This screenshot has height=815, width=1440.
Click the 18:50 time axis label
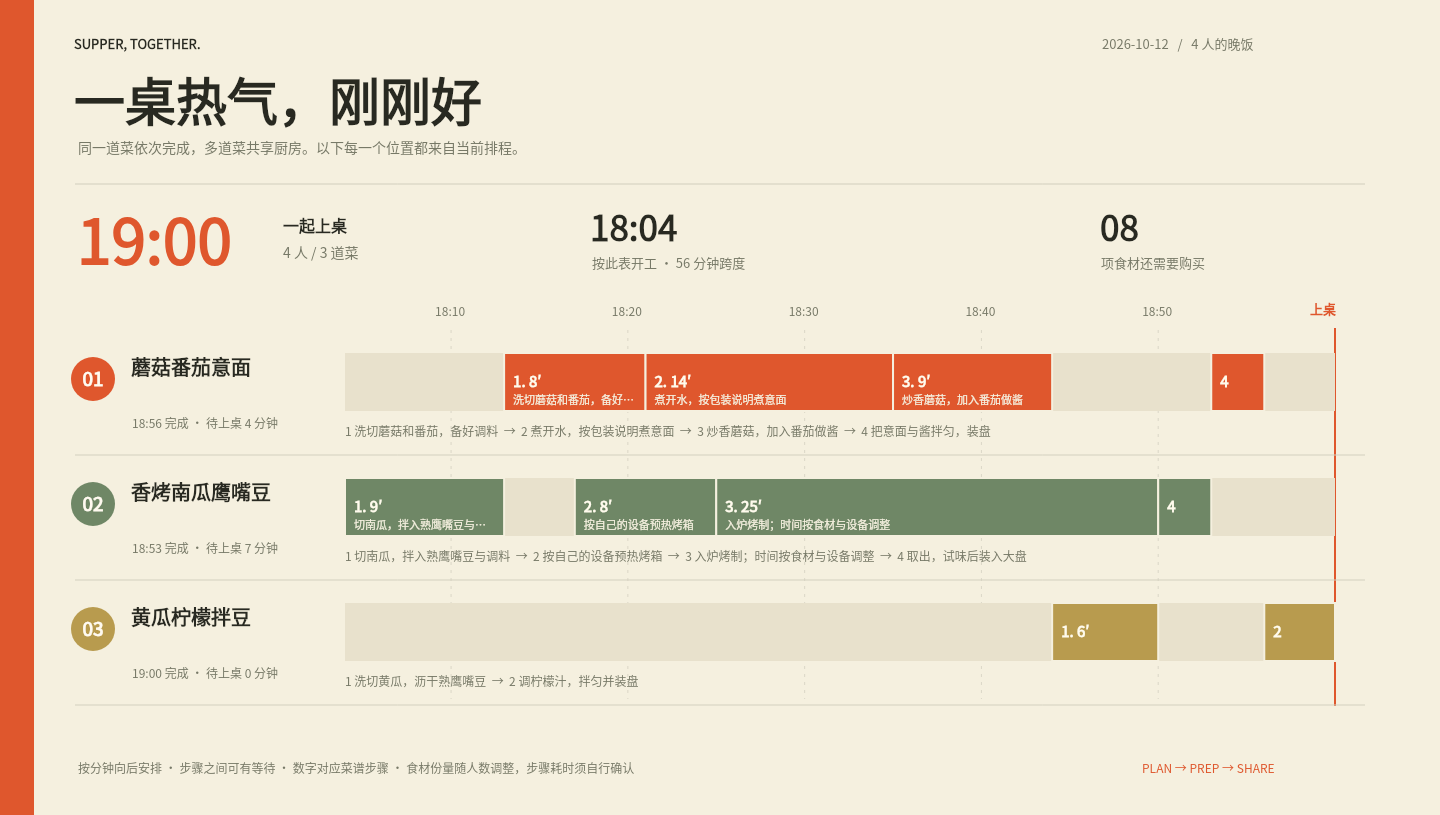[1157, 312]
